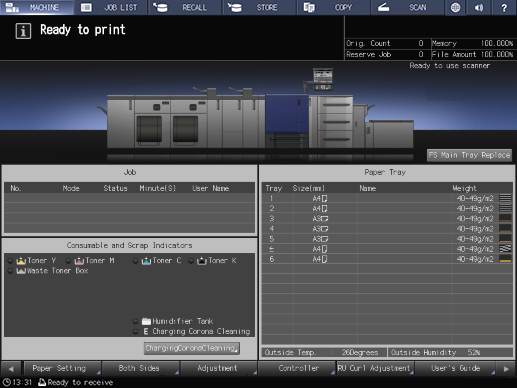This screenshot has height=388, width=517.
Task: Select tray 4 row
Action: point(387,229)
